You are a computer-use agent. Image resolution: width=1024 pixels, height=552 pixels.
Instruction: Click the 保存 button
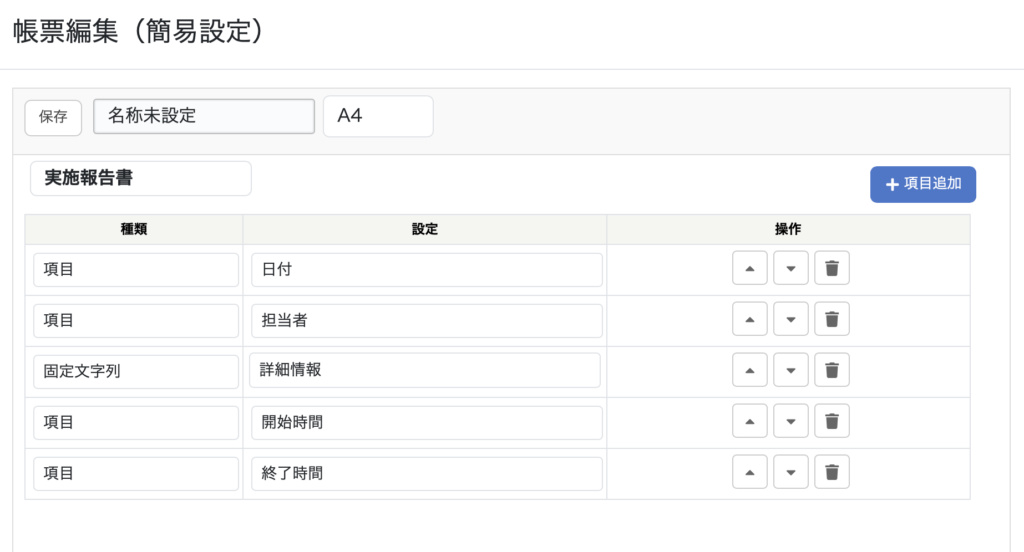[x=53, y=116]
